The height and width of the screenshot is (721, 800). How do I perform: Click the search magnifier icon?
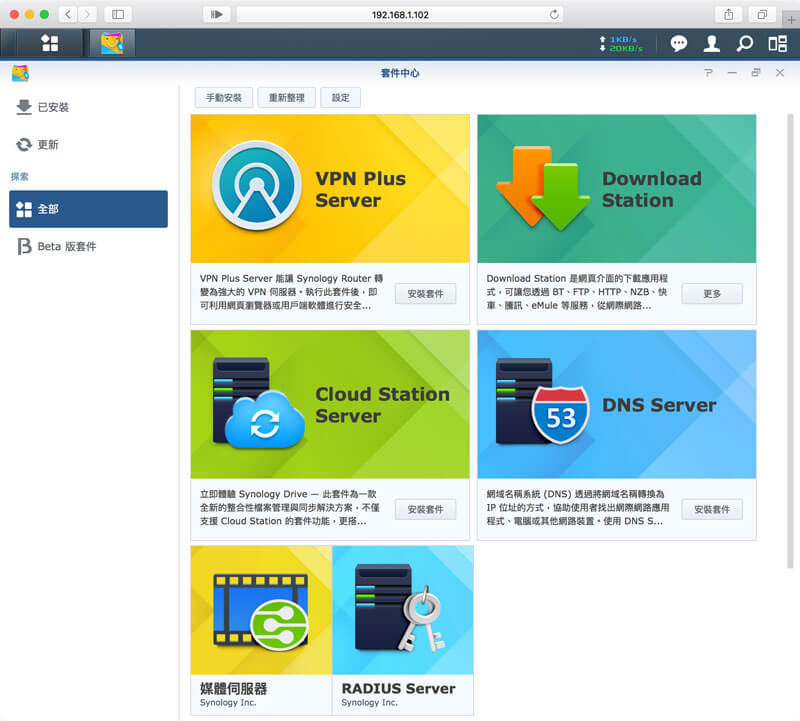744,44
